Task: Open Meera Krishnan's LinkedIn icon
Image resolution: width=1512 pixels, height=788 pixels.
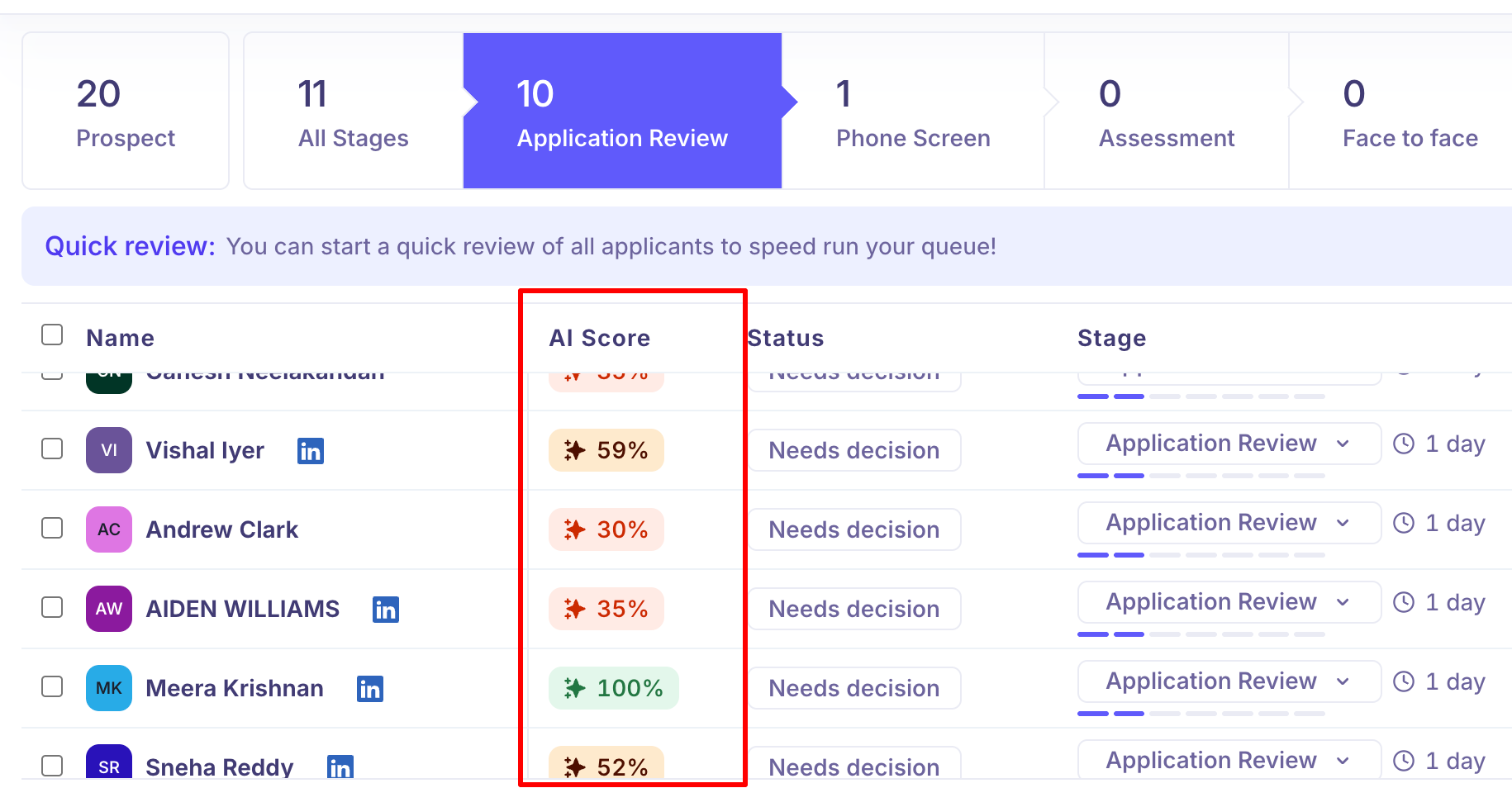Action: pos(370,689)
